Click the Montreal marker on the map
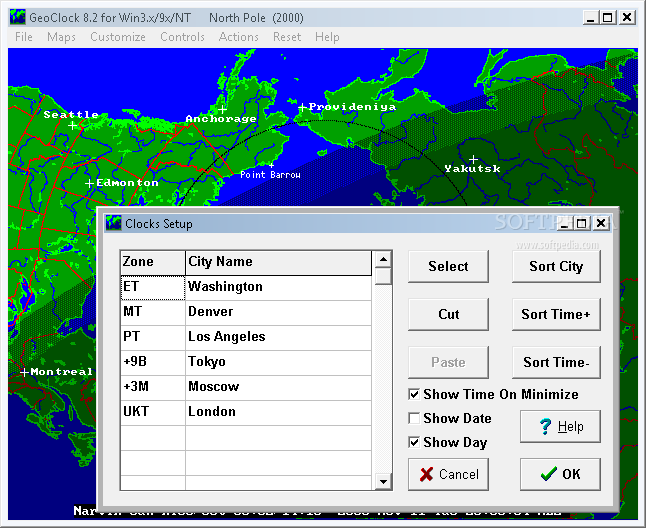Image resolution: width=646 pixels, height=528 pixels. 24,372
